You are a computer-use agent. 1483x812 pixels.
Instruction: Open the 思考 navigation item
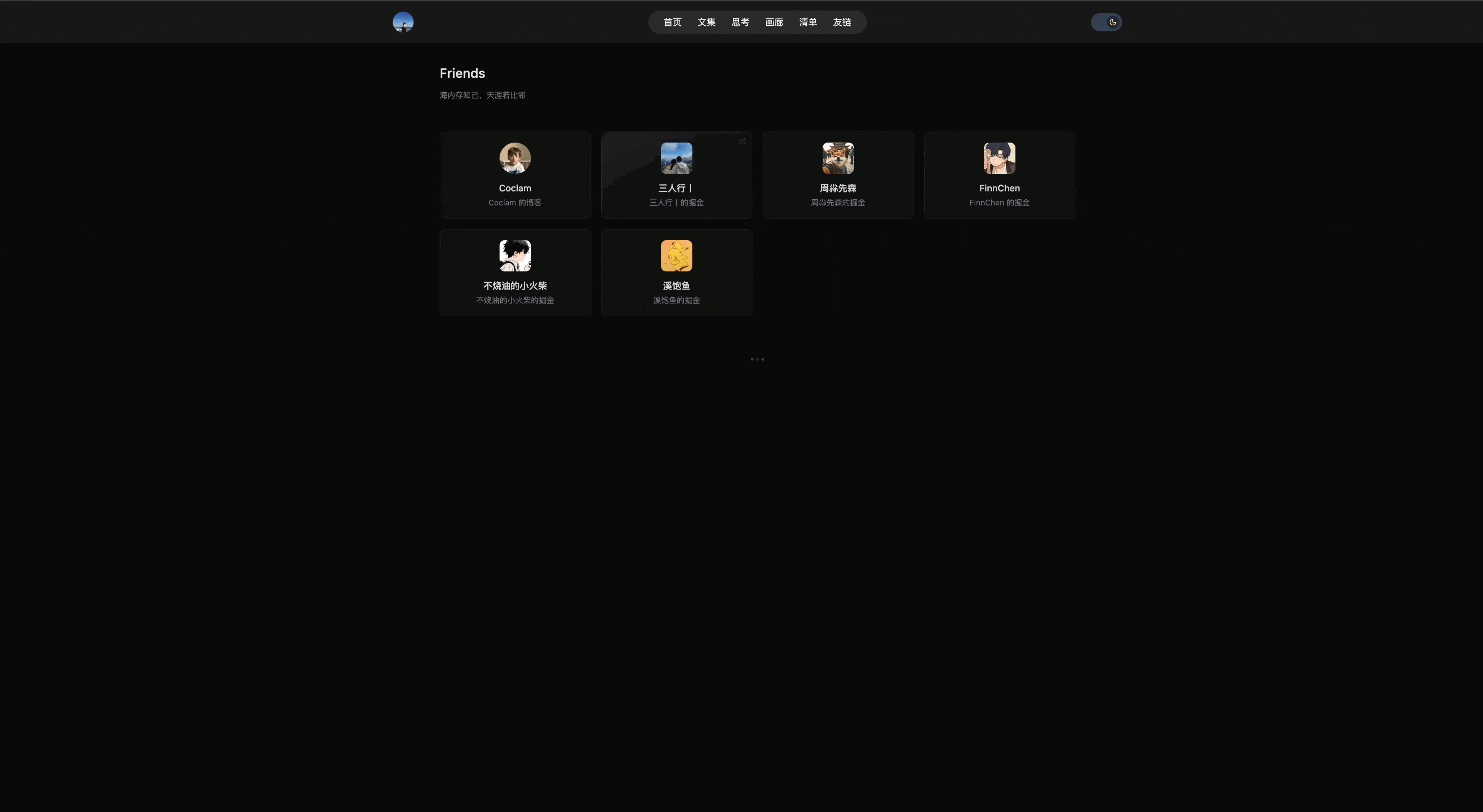740,22
